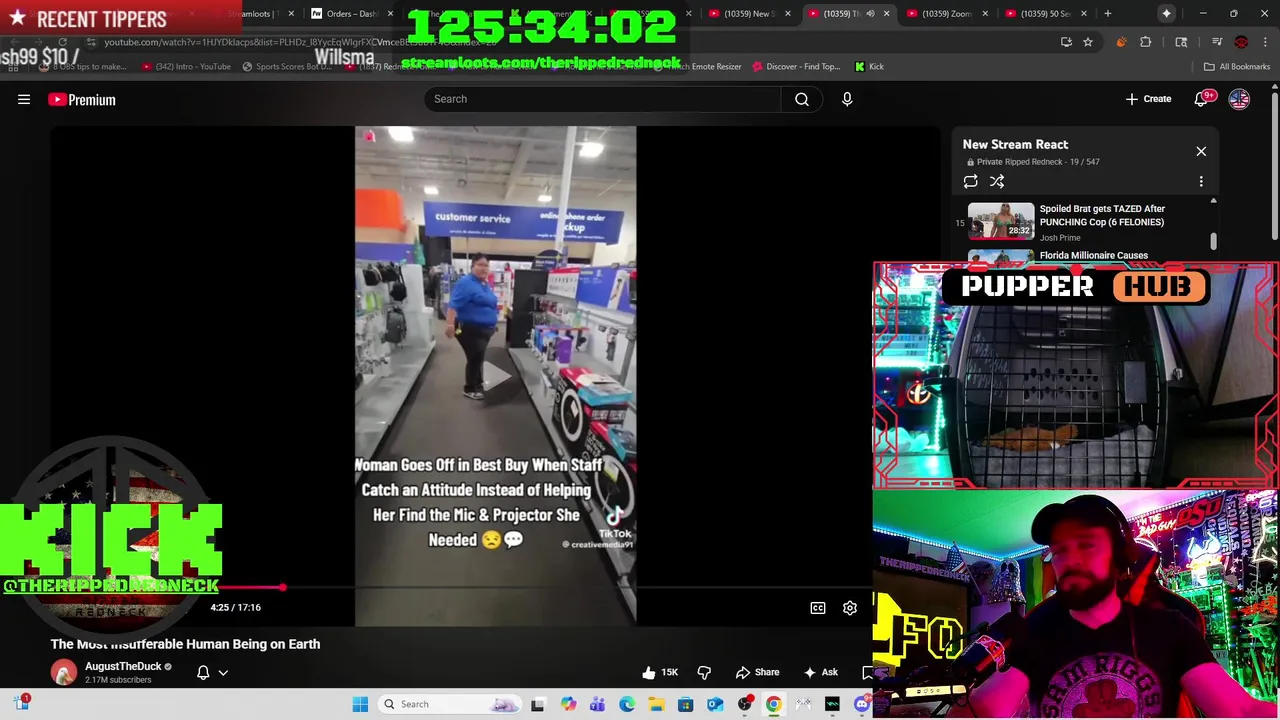Open 'Spoiled Brat gets TAZED After PUNCHING Cop' title

tap(1102, 215)
